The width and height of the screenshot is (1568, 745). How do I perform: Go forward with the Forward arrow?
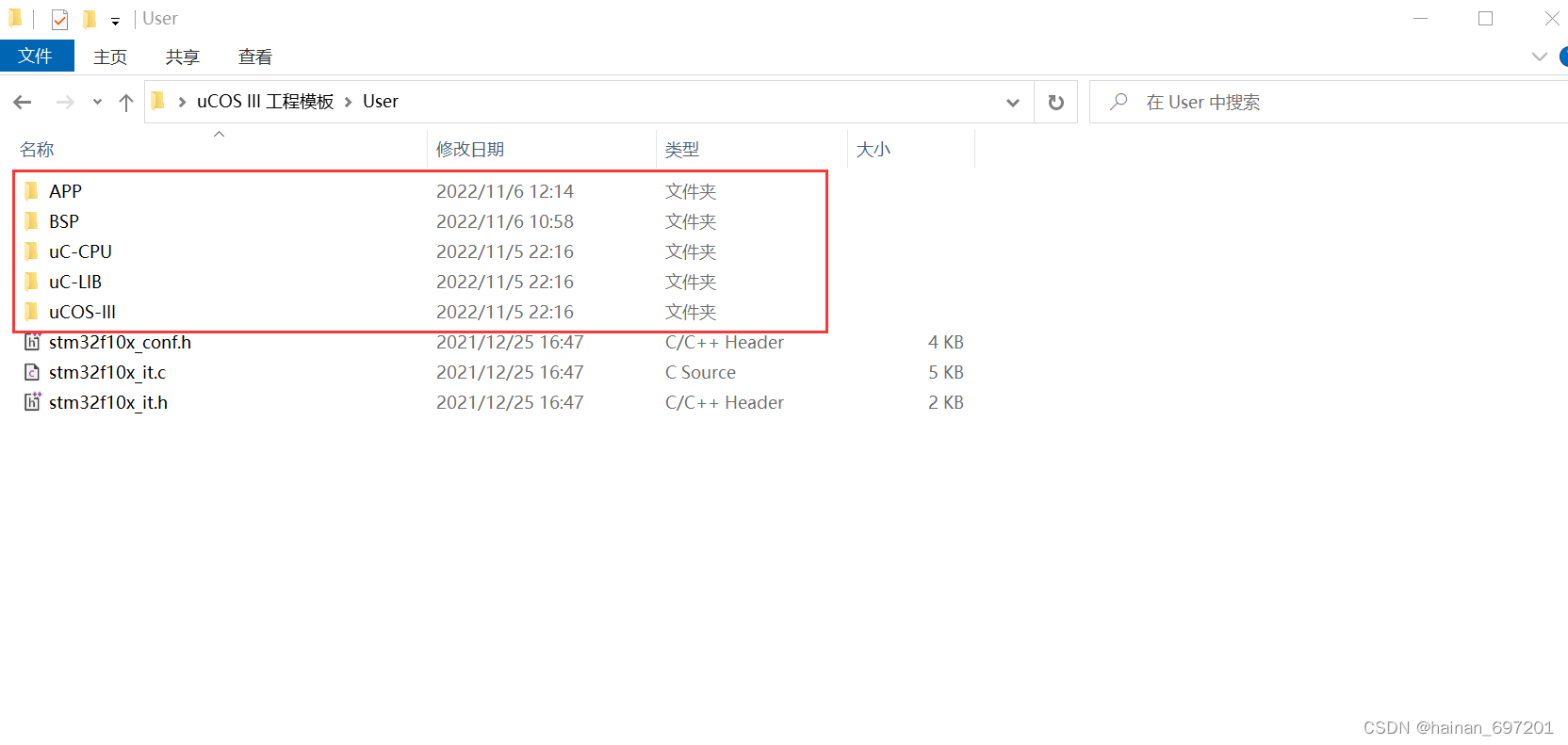(65, 102)
